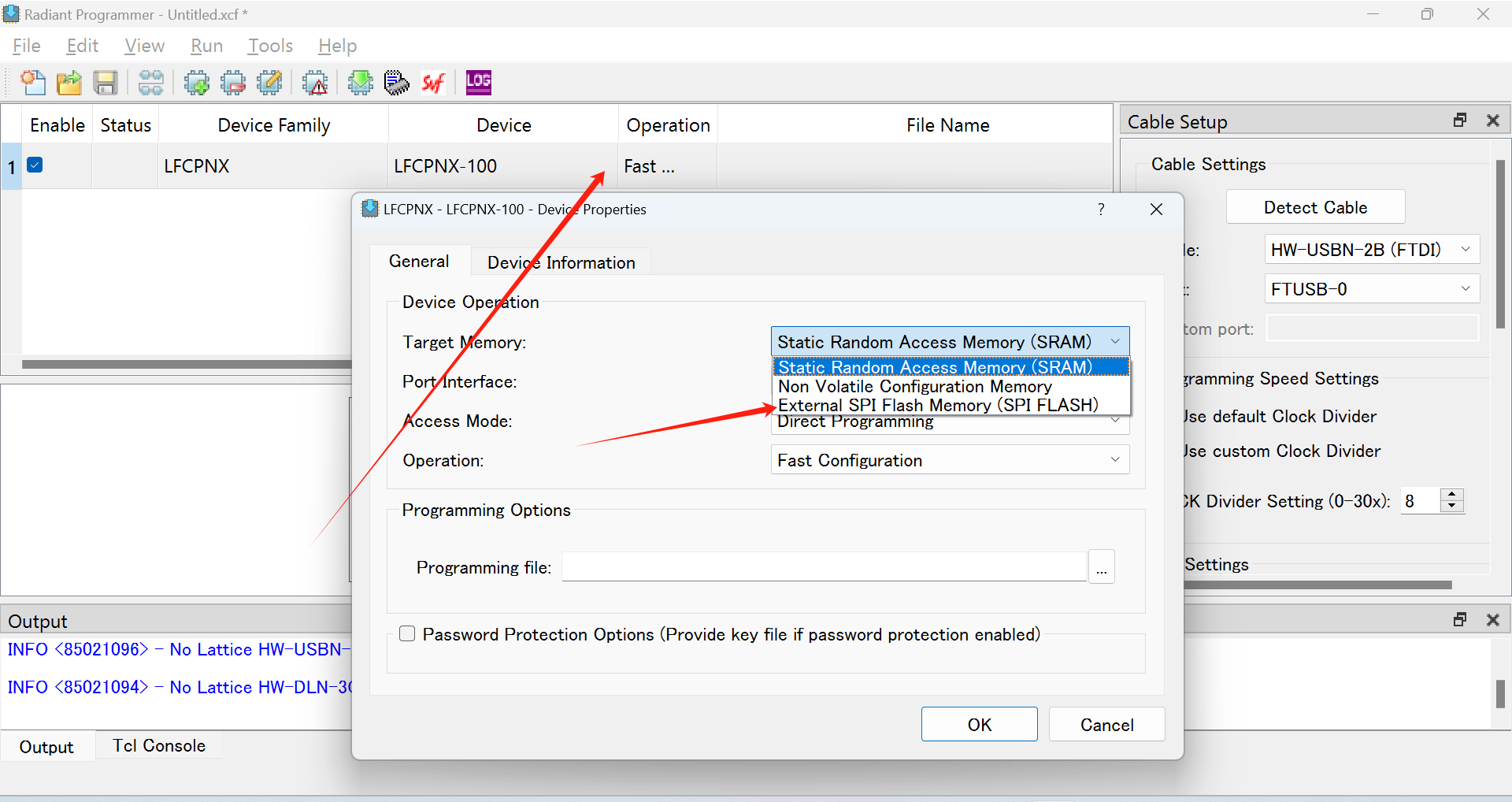Click the chip with warning triangle icon
1512x802 pixels.
[x=315, y=83]
